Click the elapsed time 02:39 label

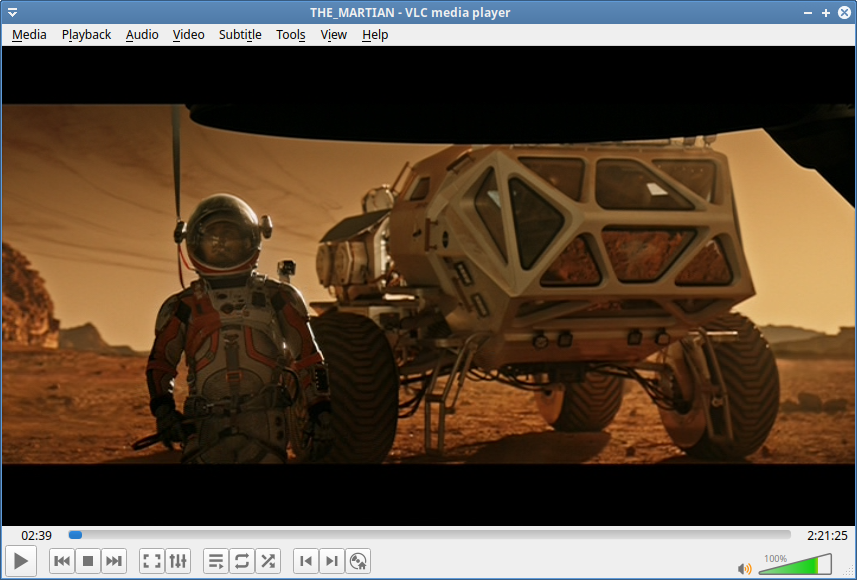point(37,536)
